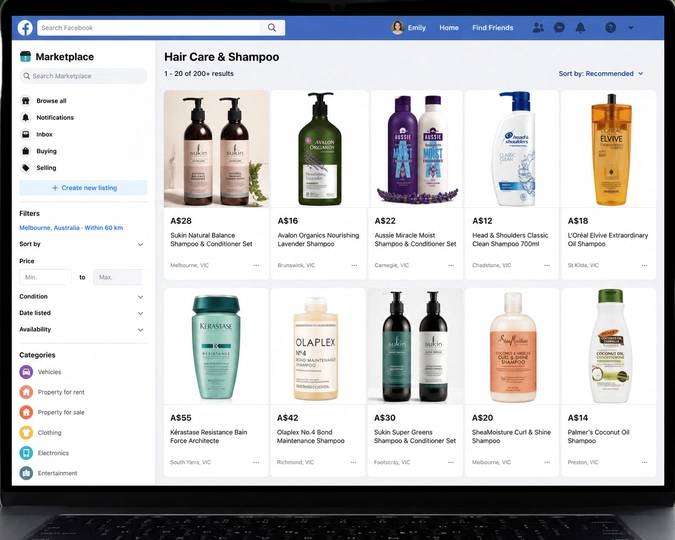675x540 pixels.
Task: Open Electronics category link
Action: [x=53, y=453]
